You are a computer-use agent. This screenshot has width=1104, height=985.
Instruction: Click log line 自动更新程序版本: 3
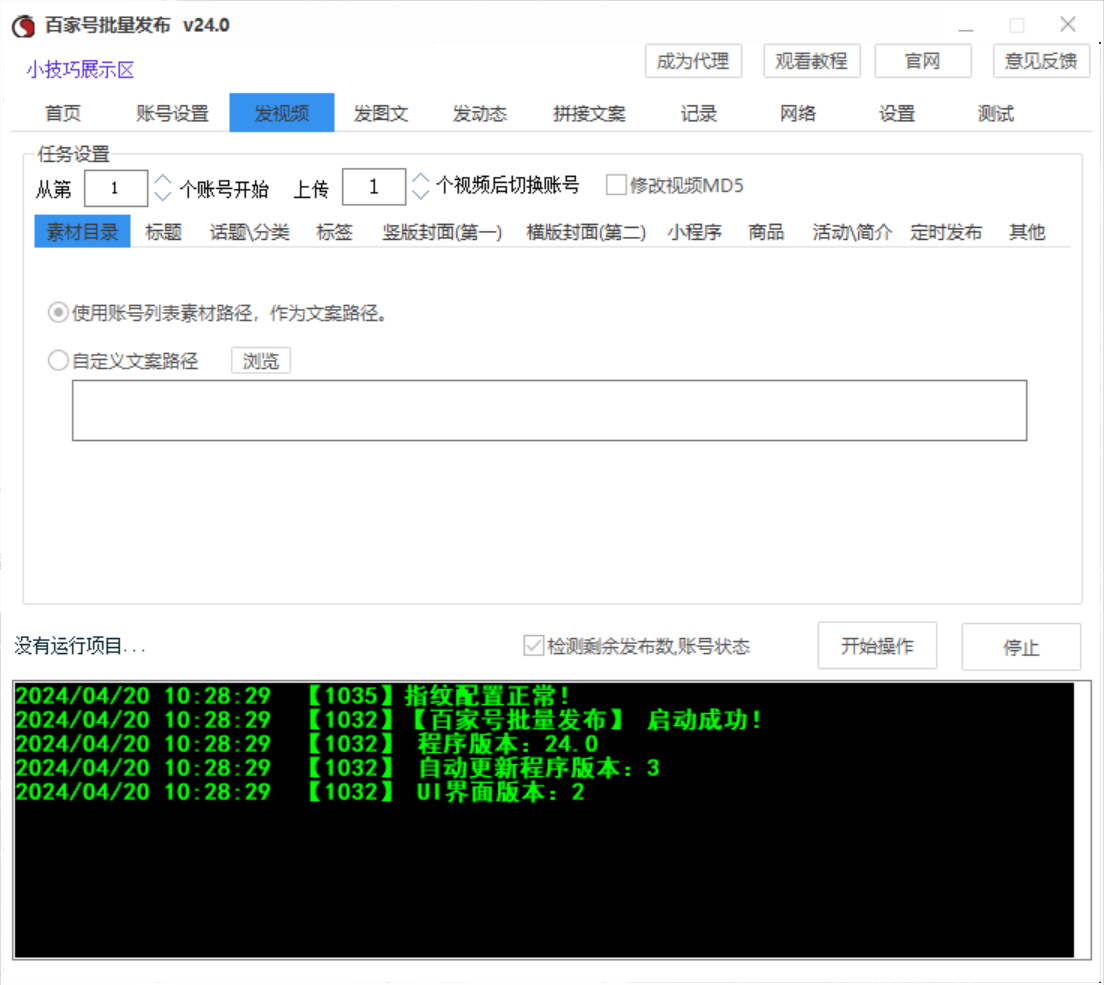point(338,767)
